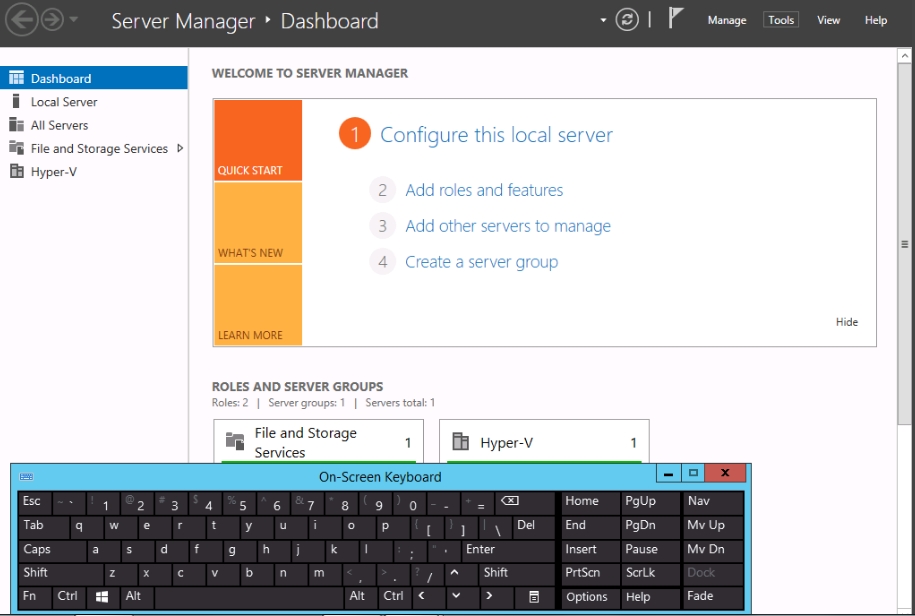Click the Backspace key on On-Screen Keyboard
This screenshot has width=915, height=616.
tap(525, 502)
